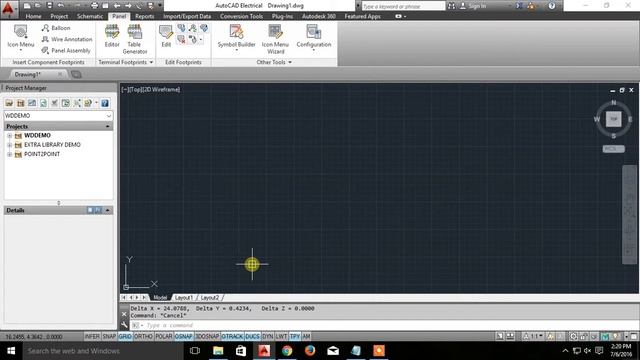
Task: Toggle INFER constraints in status bar
Action: 92,336
